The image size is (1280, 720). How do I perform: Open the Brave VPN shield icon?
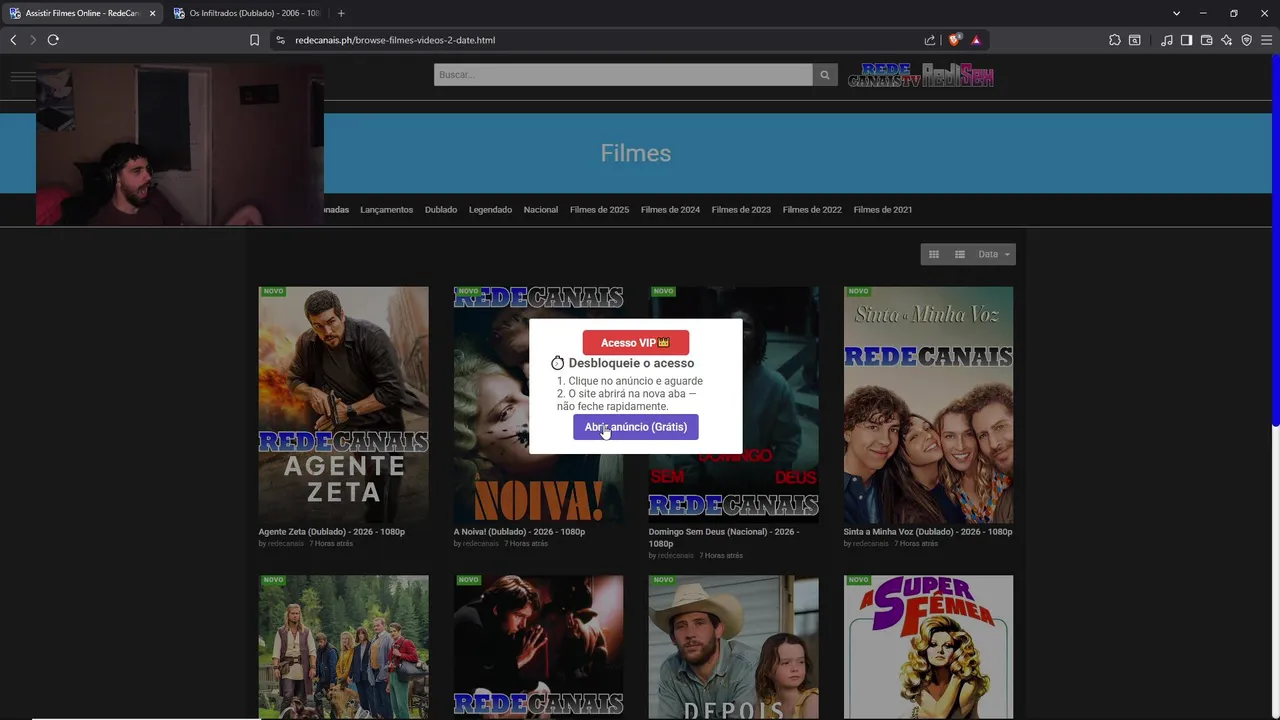1246,40
